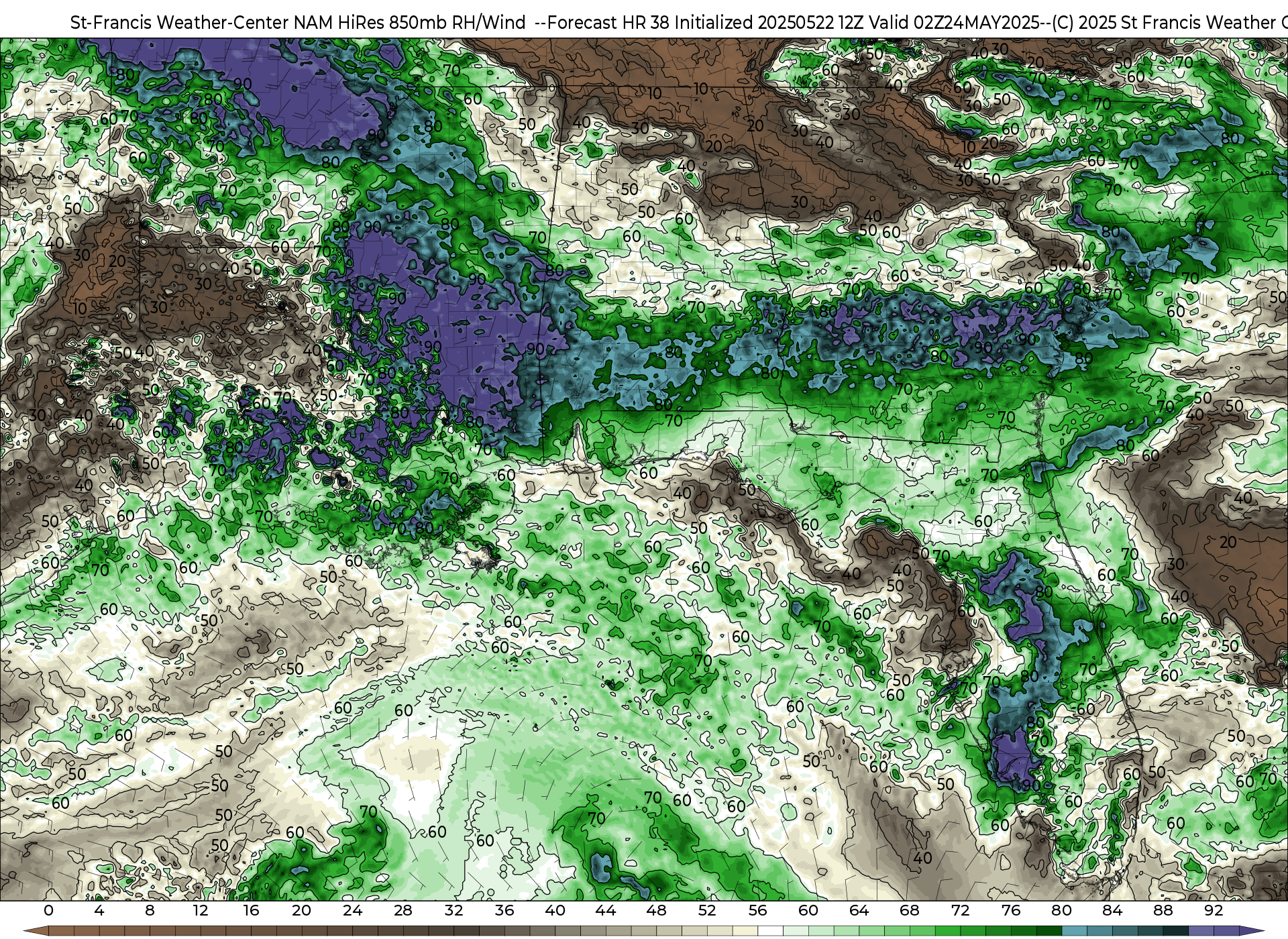The width and height of the screenshot is (1288, 939).
Task: Click the colorbar tick label '64'
Action: click(859, 910)
